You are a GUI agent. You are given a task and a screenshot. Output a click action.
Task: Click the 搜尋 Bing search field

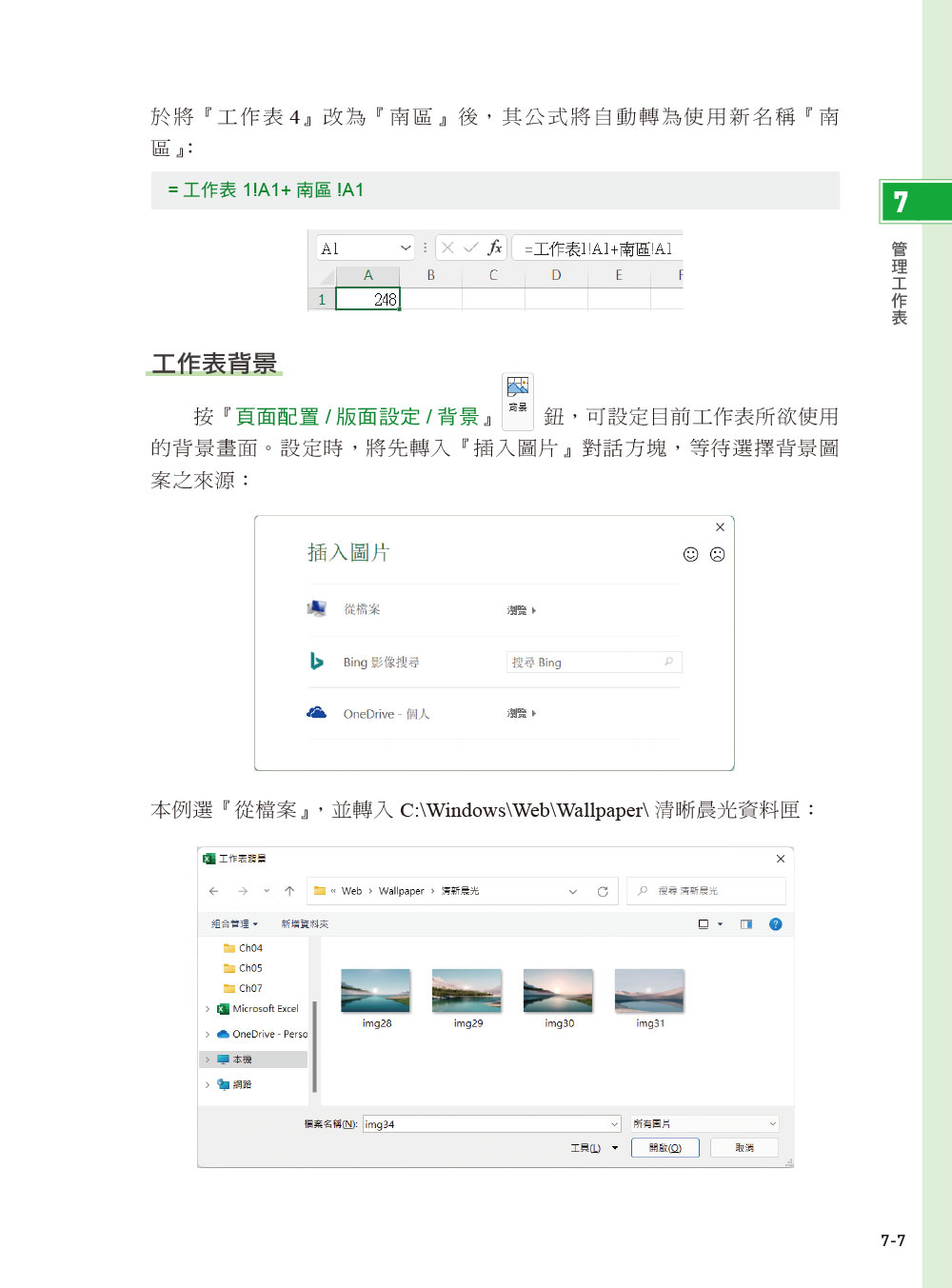[585, 663]
